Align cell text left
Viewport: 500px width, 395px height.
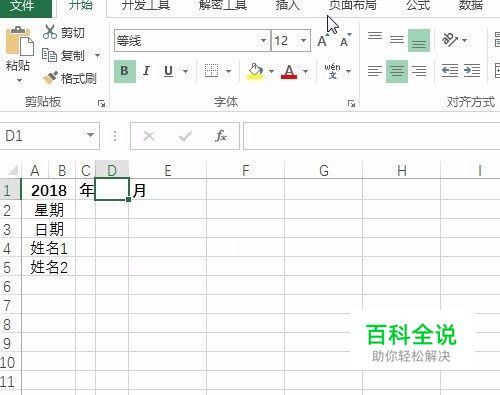[x=375, y=71]
